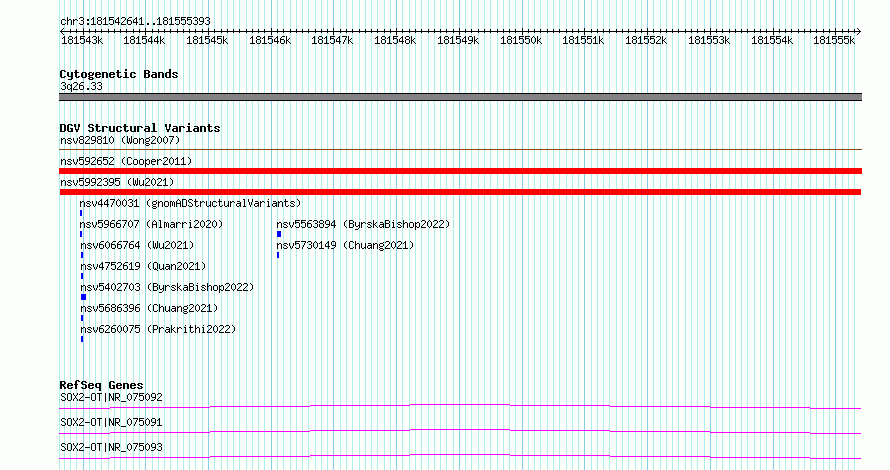Image resolution: width=890 pixels, height=470 pixels.
Task: Open SOX2-OT|NR_075091 gene label
Action: coord(111,422)
